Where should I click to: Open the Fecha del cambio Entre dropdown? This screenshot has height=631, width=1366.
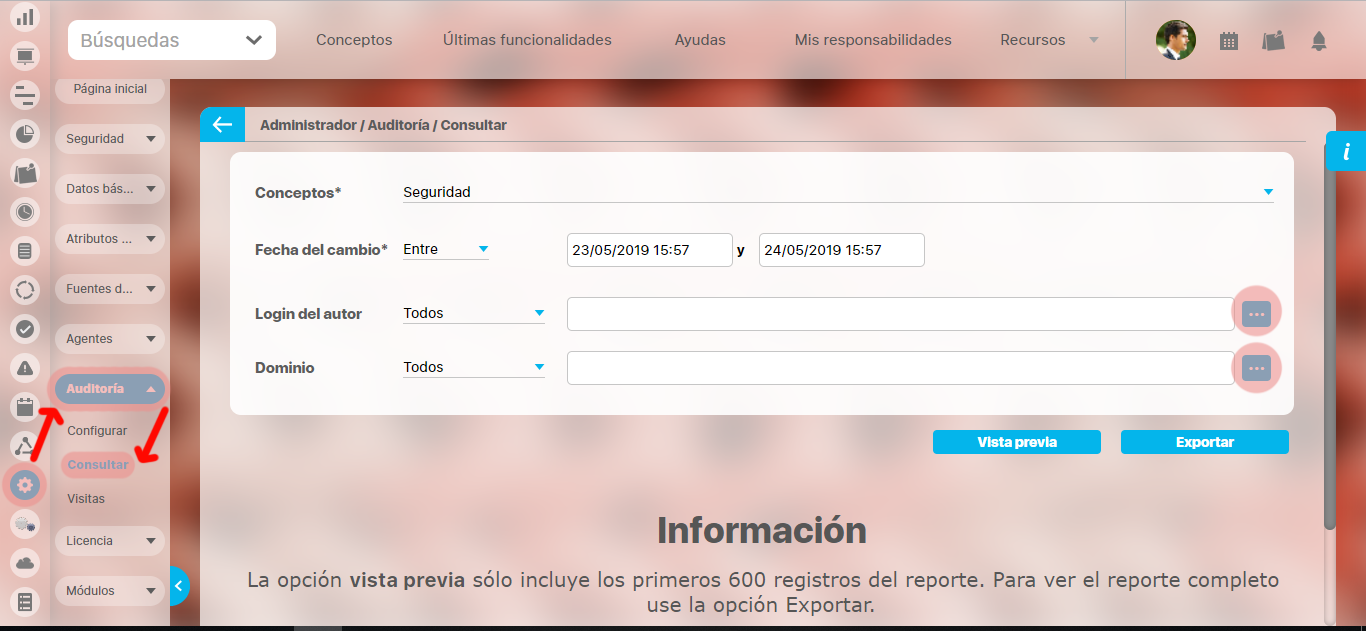click(x=445, y=249)
